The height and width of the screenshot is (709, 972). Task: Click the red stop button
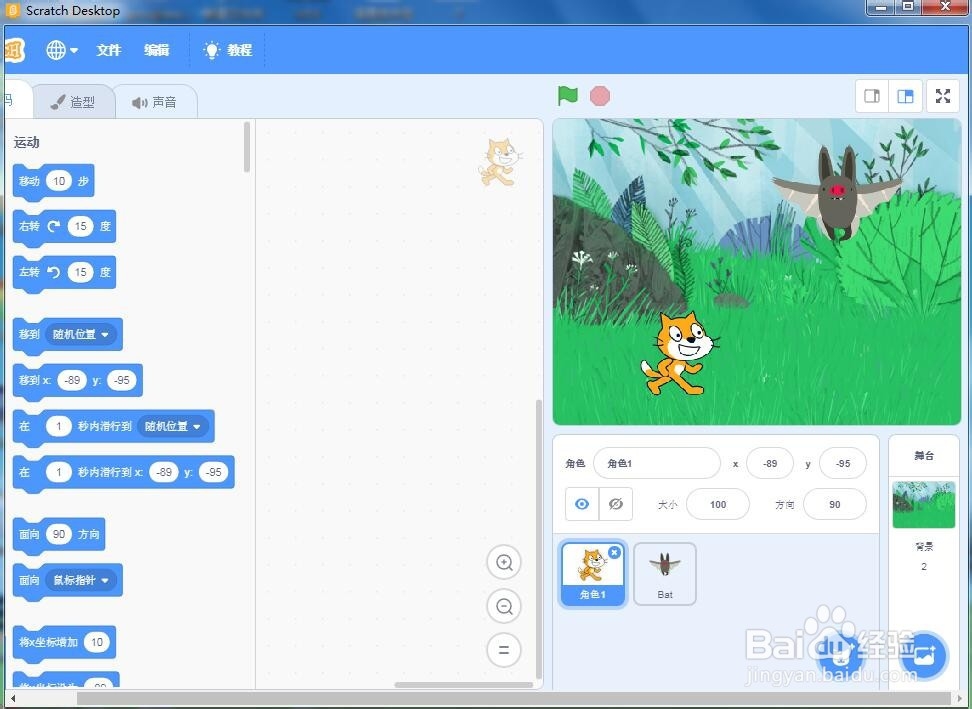click(599, 96)
